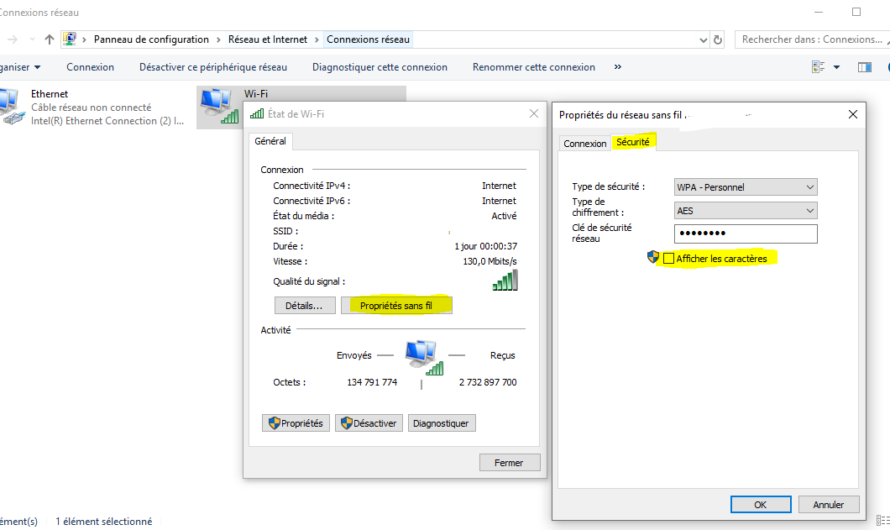
Task: Click the Wi-Fi adapter icon in Connexions réseau
Action: click(x=220, y=106)
